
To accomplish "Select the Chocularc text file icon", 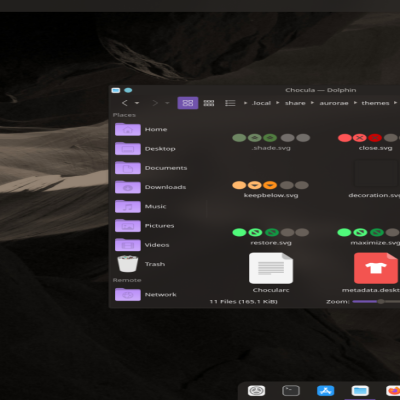I will 271,268.
